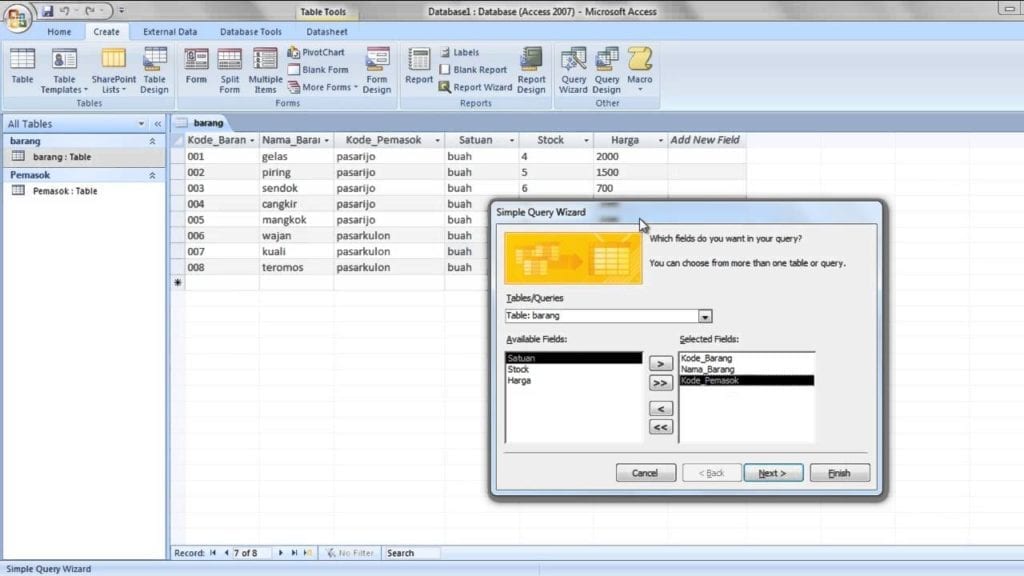Select Stock in Available Fields
This screenshot has height=576, width=1024.
[573, 369]
